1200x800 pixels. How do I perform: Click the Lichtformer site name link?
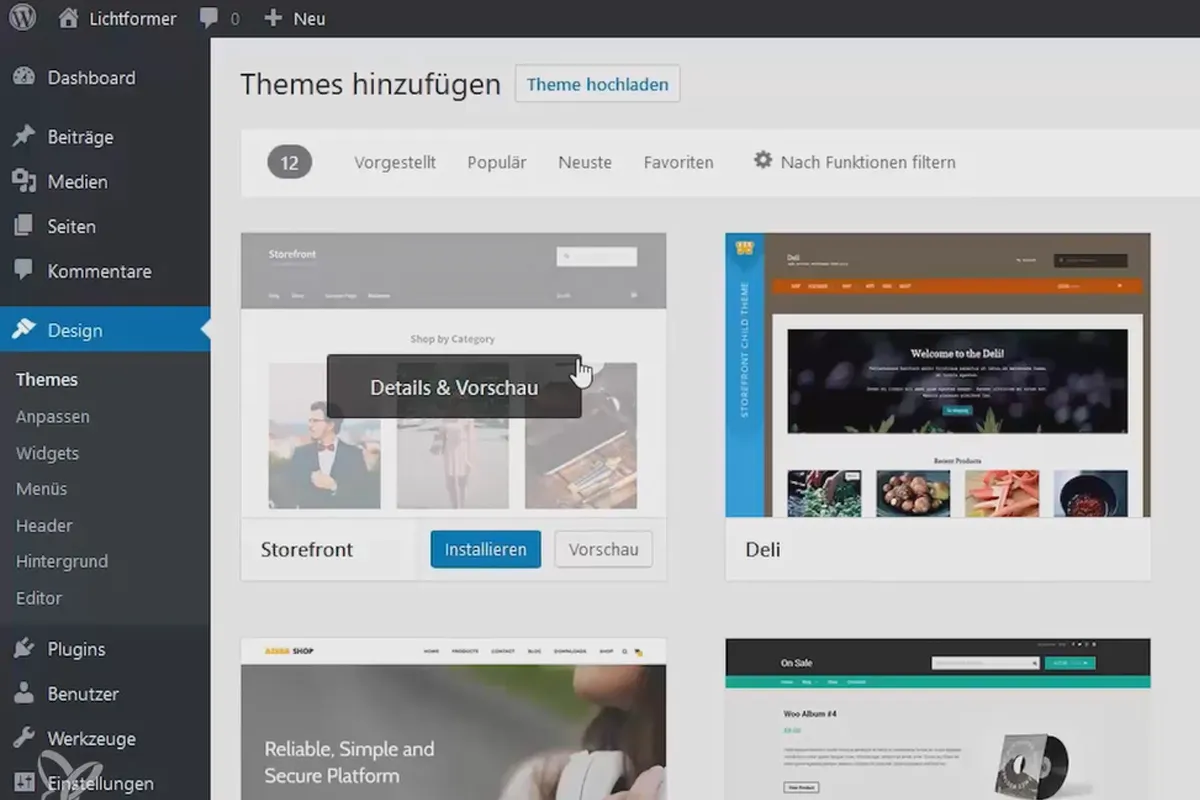(132, 19)
